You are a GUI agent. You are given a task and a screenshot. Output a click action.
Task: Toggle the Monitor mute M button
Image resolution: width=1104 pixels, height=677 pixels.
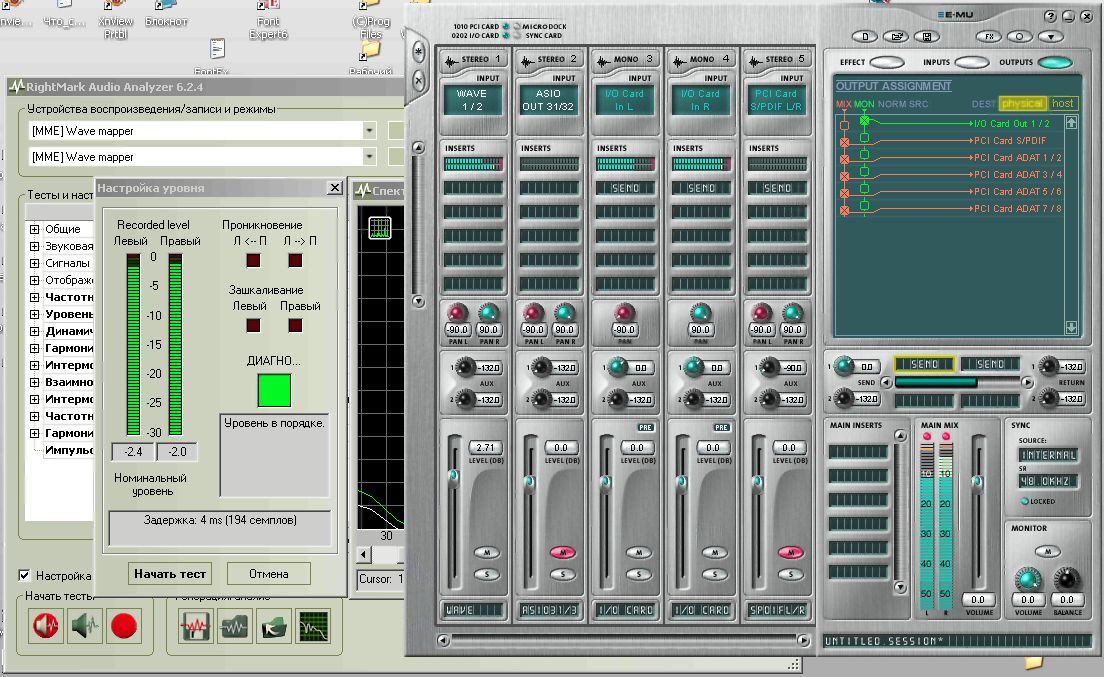1048,552
